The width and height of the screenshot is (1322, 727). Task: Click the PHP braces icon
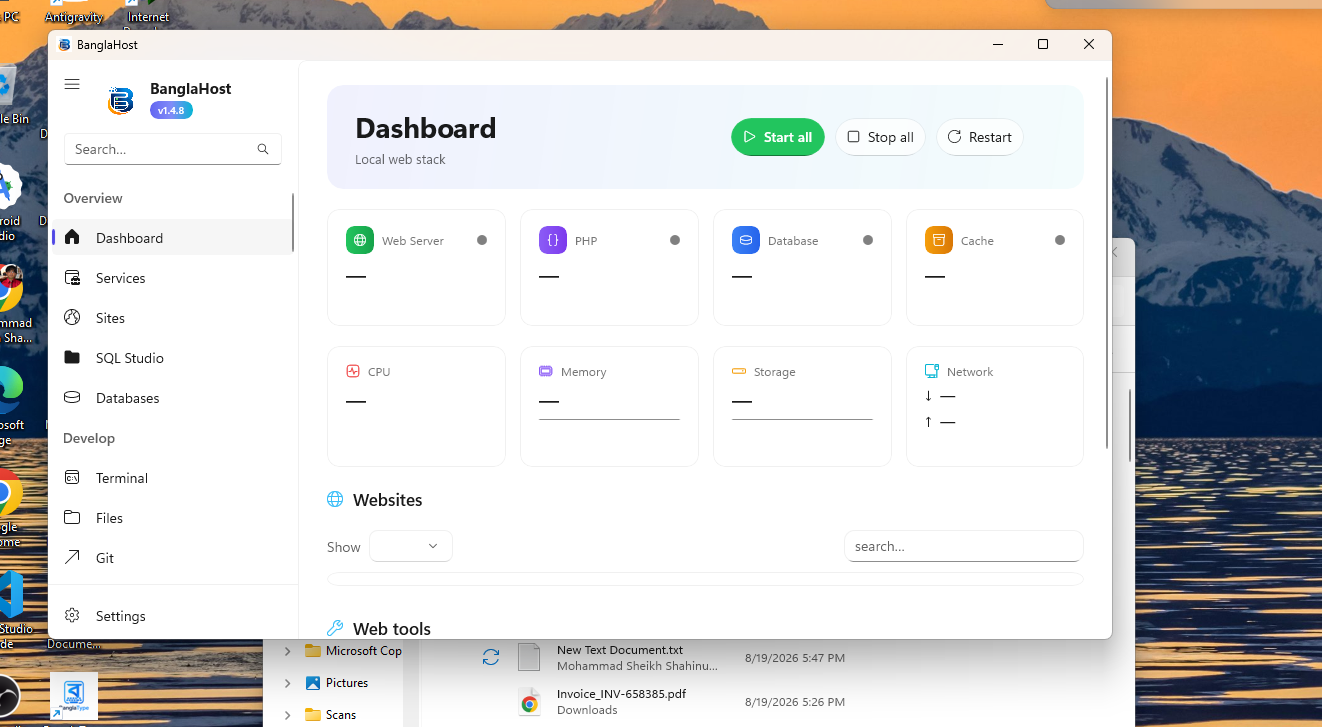553,240
